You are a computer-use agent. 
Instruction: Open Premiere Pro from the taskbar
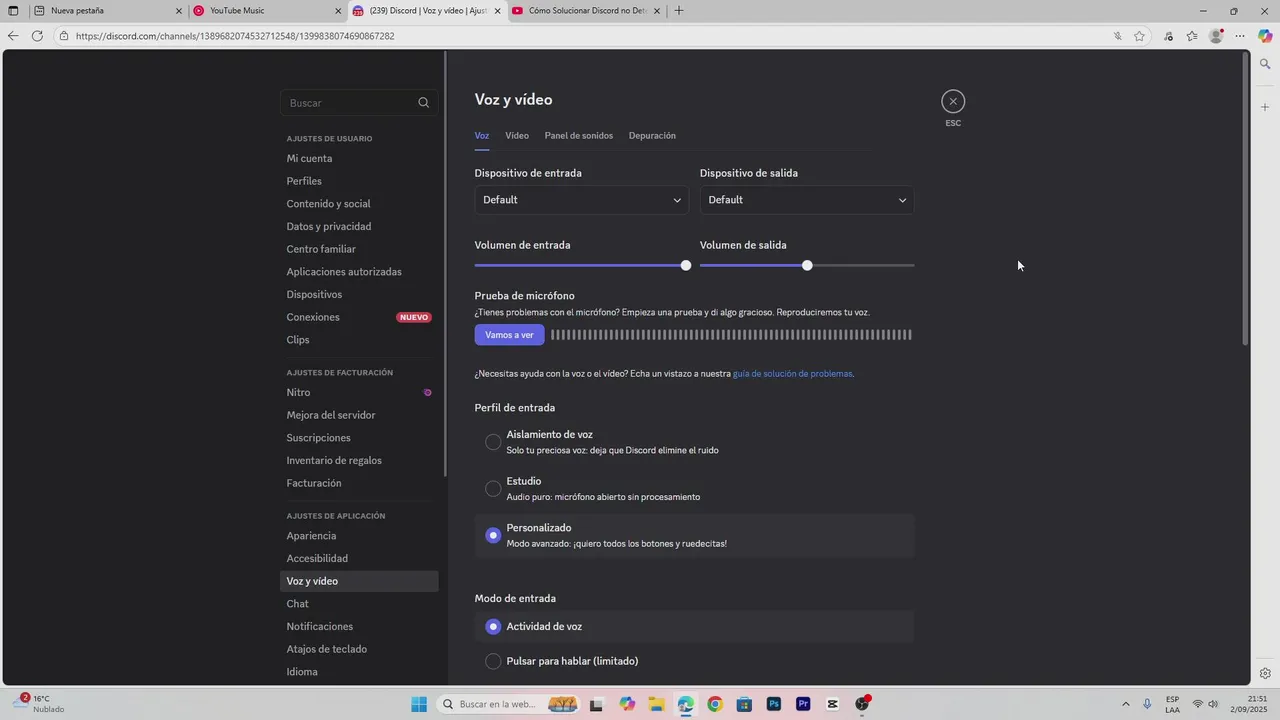[x=803, y=704]
